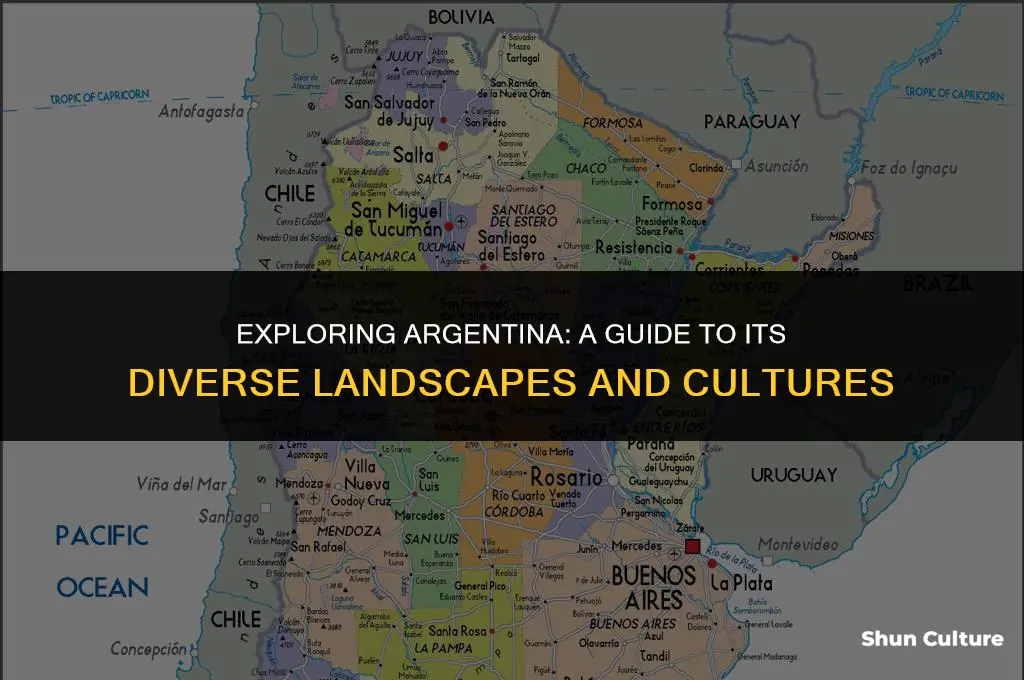Image resolution: width=1024 pixels, height=680 pixels.
Task: Click the La Plata city label
Action: [741, 583]
